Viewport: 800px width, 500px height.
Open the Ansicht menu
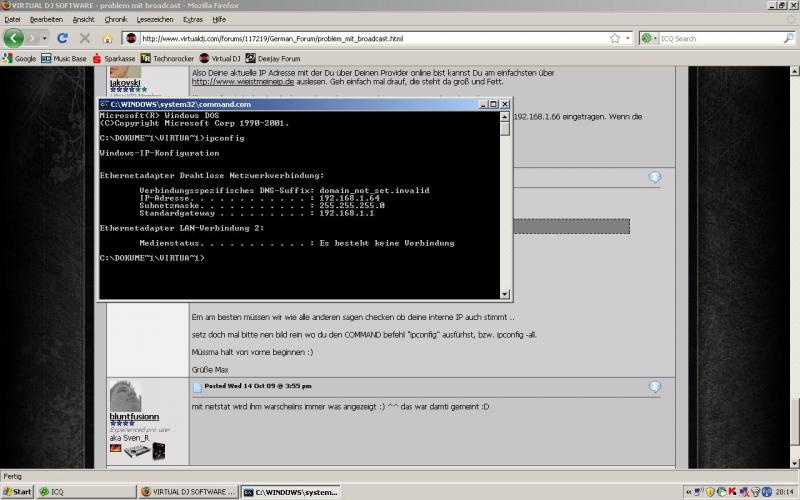[84, 19]
